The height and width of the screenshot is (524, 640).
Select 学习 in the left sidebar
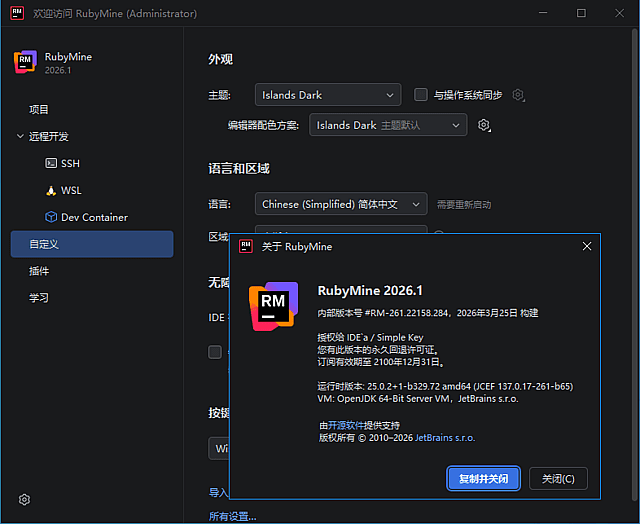[39, 298]
